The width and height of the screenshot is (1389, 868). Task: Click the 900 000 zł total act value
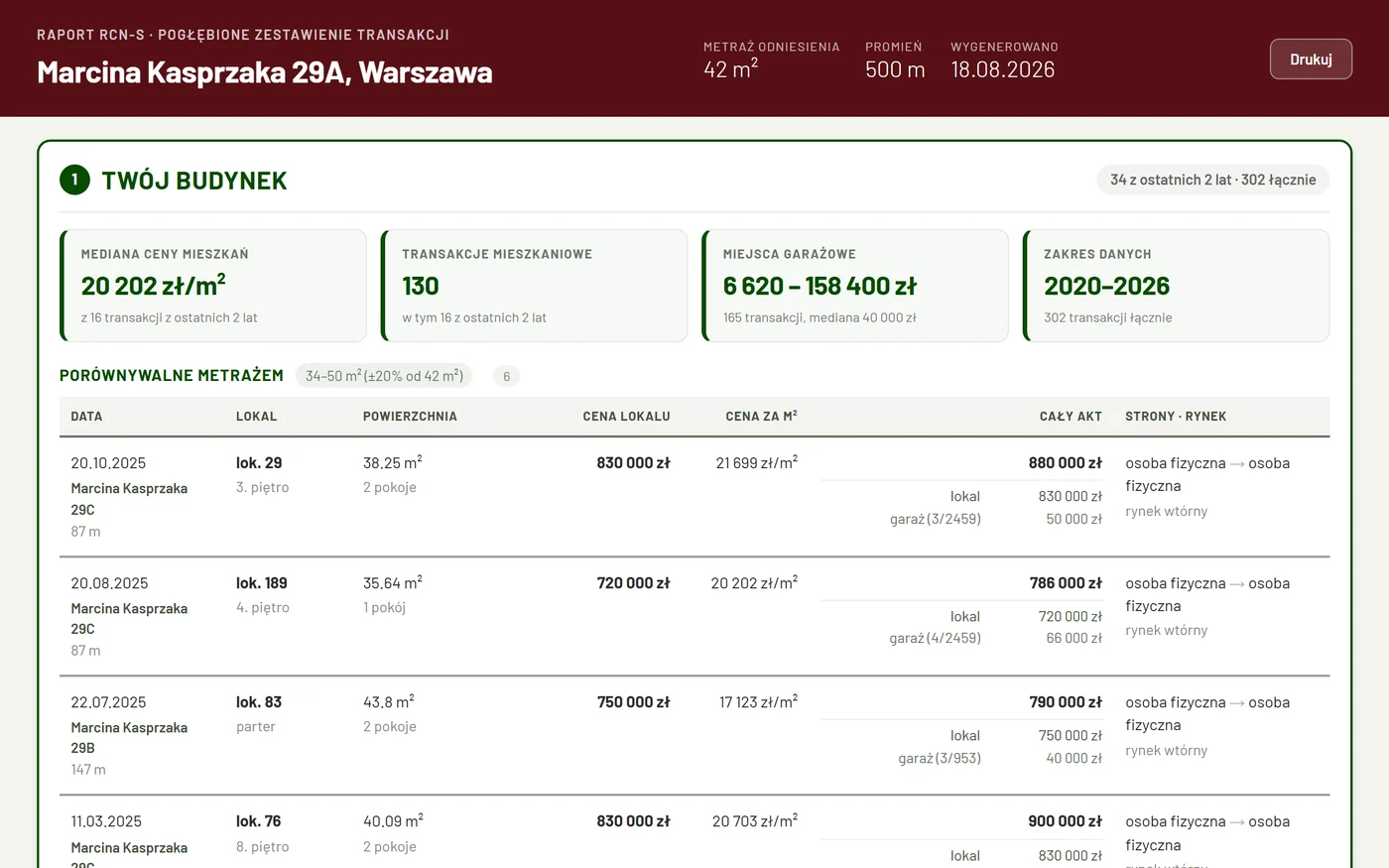(x=1066, y=821)
